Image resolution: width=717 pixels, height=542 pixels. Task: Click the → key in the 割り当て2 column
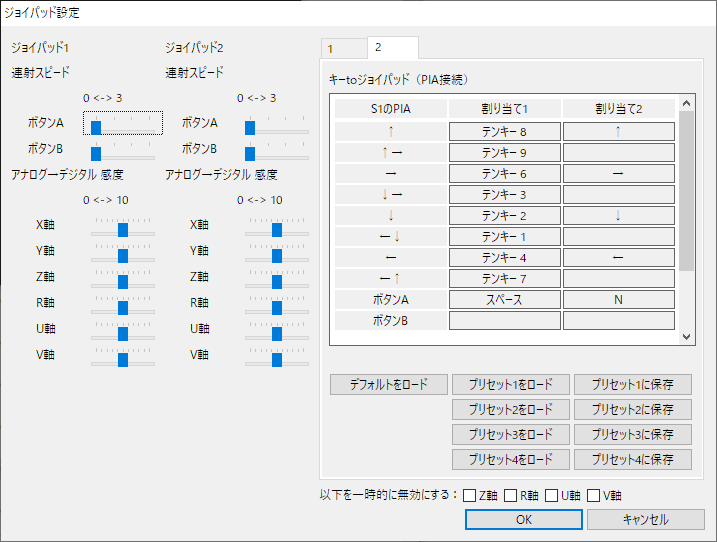coord(618,173)
